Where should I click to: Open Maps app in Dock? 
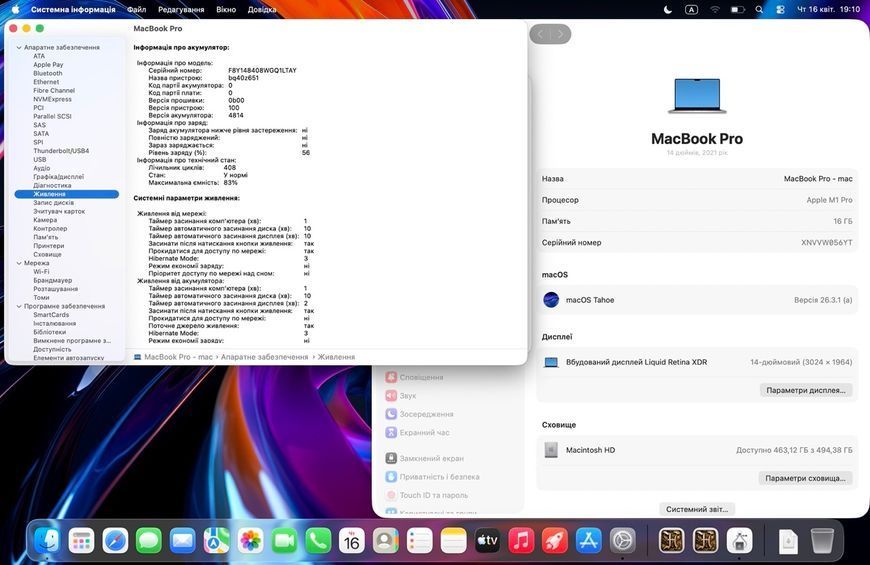216,541
